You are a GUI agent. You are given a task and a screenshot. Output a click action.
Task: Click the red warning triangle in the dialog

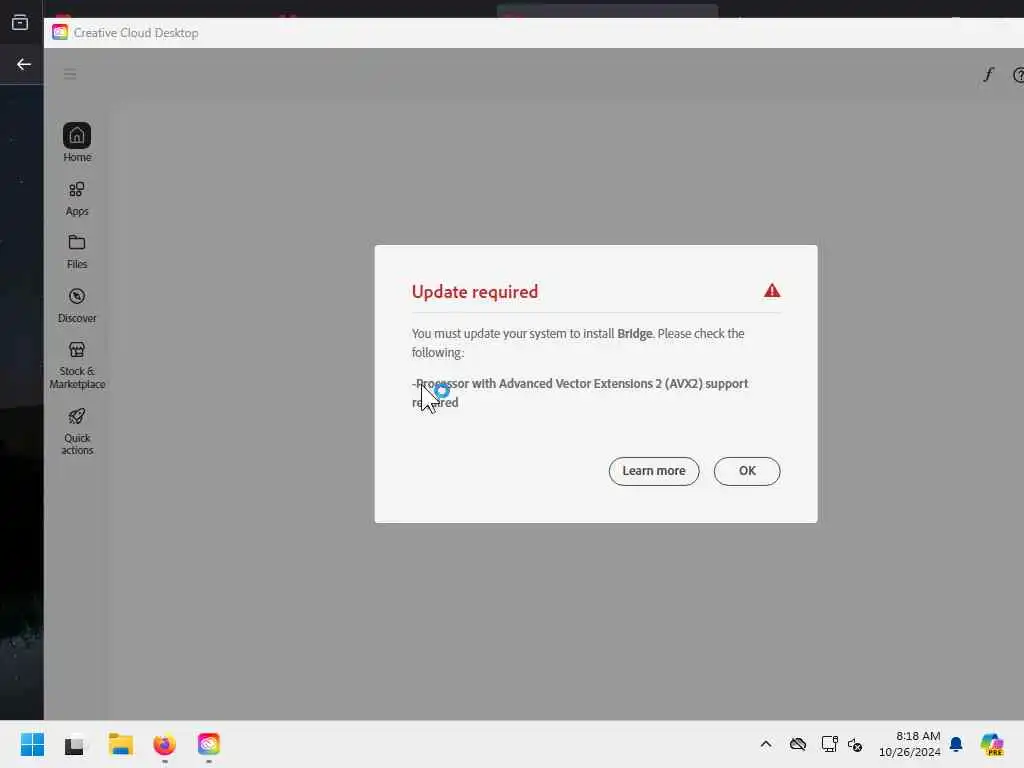coord(772,291)
